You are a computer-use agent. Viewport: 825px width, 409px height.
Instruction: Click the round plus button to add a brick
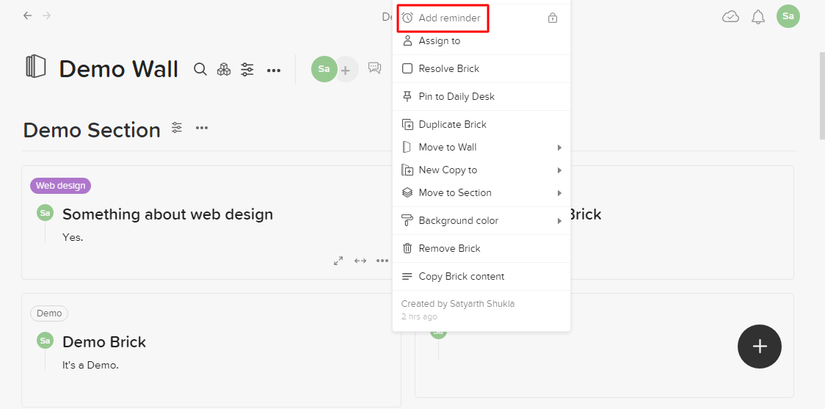(x=760, y=346)
